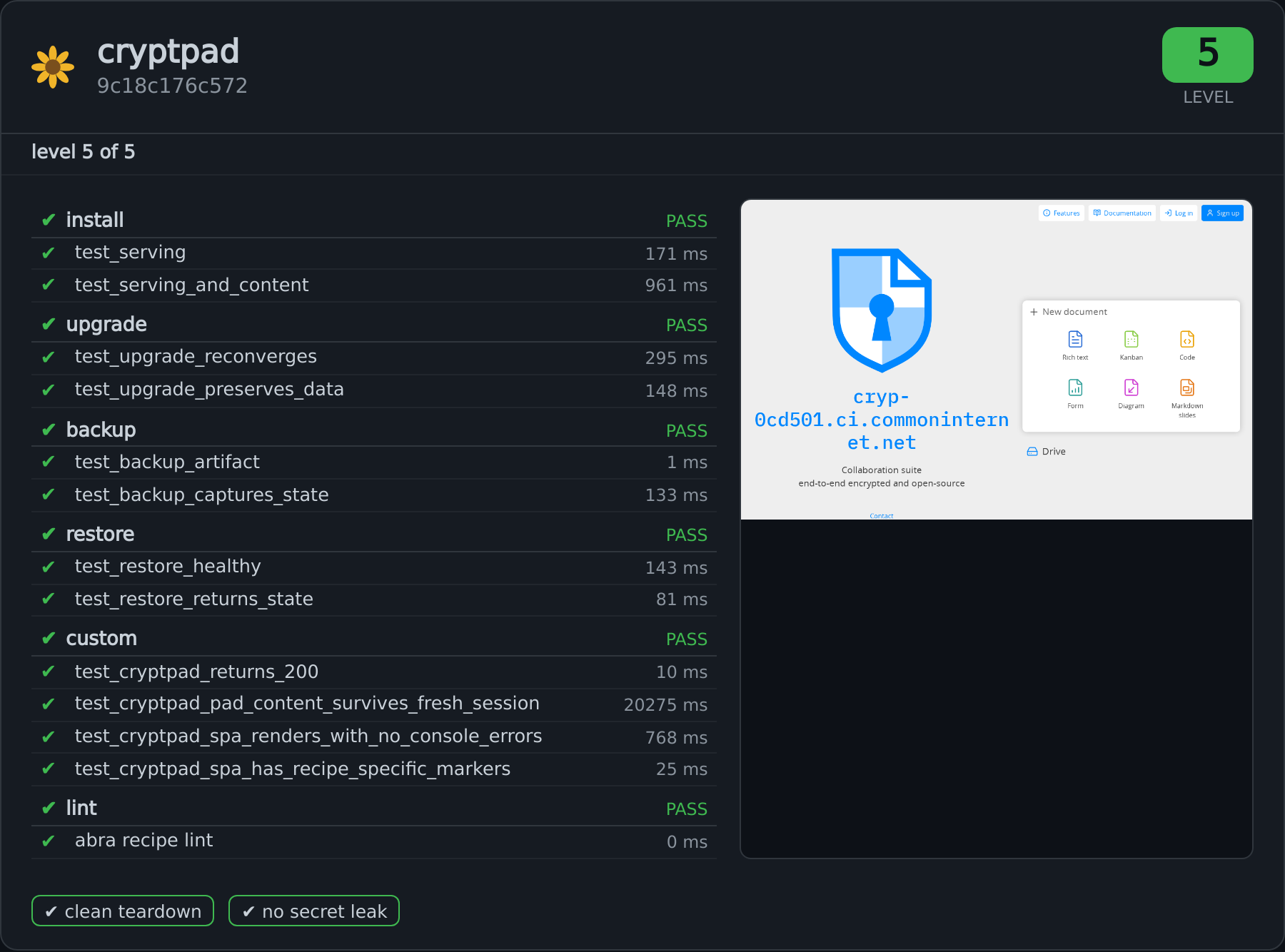Click the Features button in thumbnail
The image size is (1285, 952).
1061,213
